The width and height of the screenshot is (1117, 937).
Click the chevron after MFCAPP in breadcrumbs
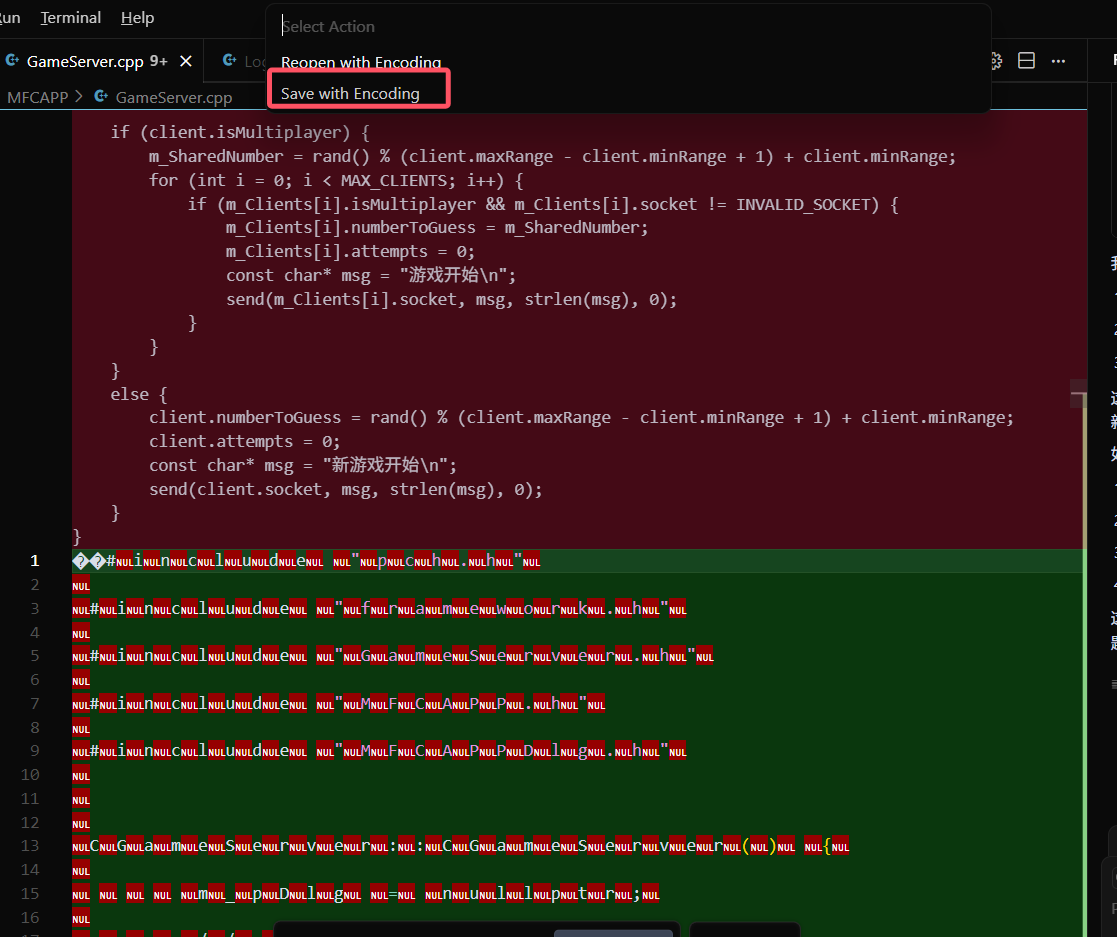click(x=80, y=97)
